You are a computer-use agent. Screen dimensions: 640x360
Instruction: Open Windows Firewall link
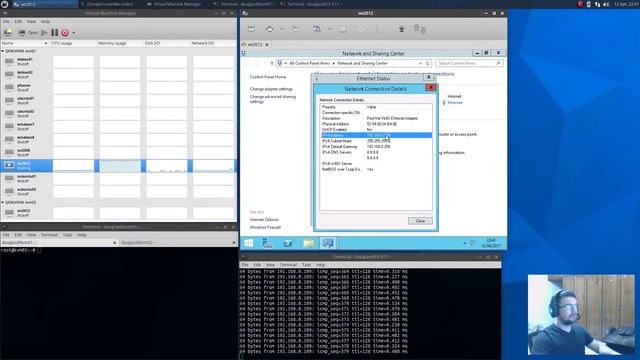point(265,227)
